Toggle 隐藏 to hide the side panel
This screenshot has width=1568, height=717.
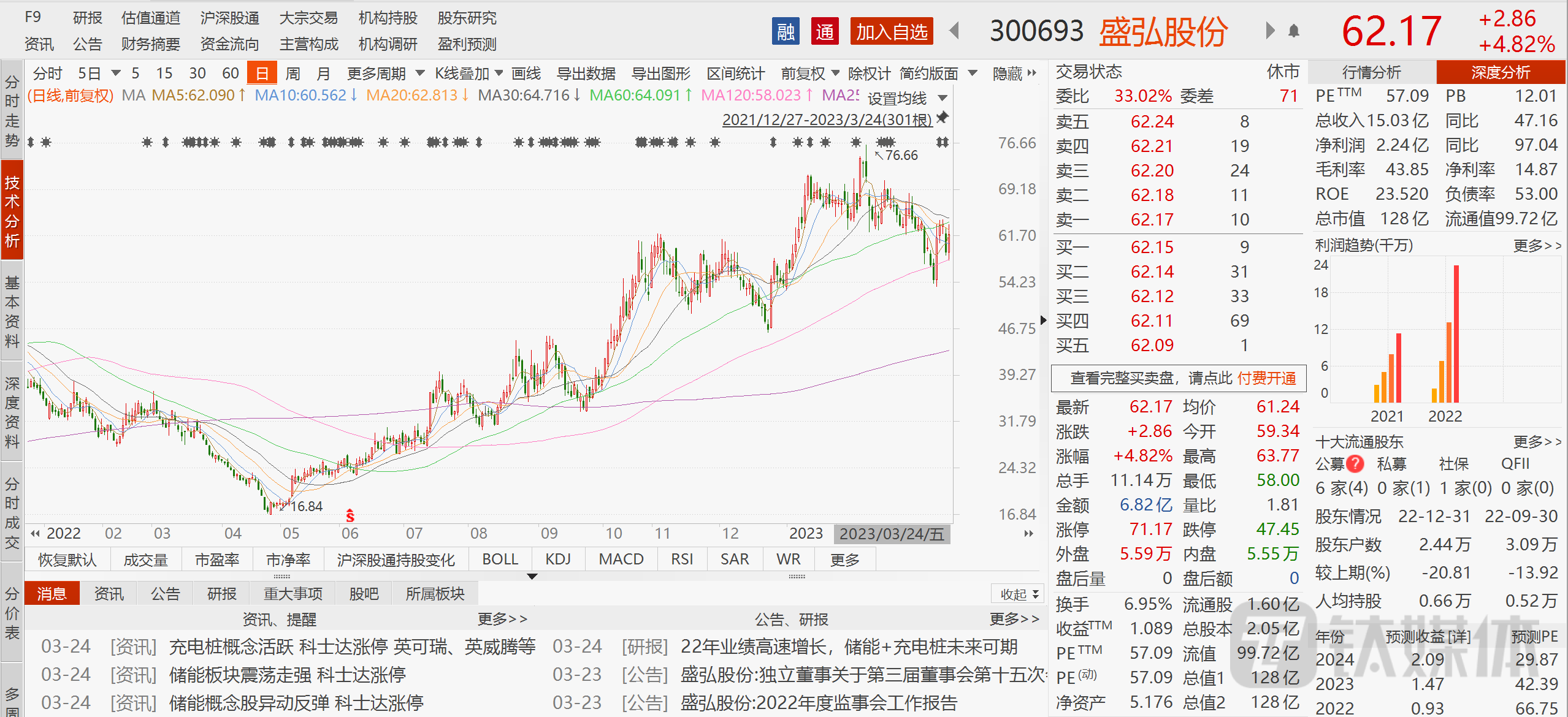(x=1014, y=74)
